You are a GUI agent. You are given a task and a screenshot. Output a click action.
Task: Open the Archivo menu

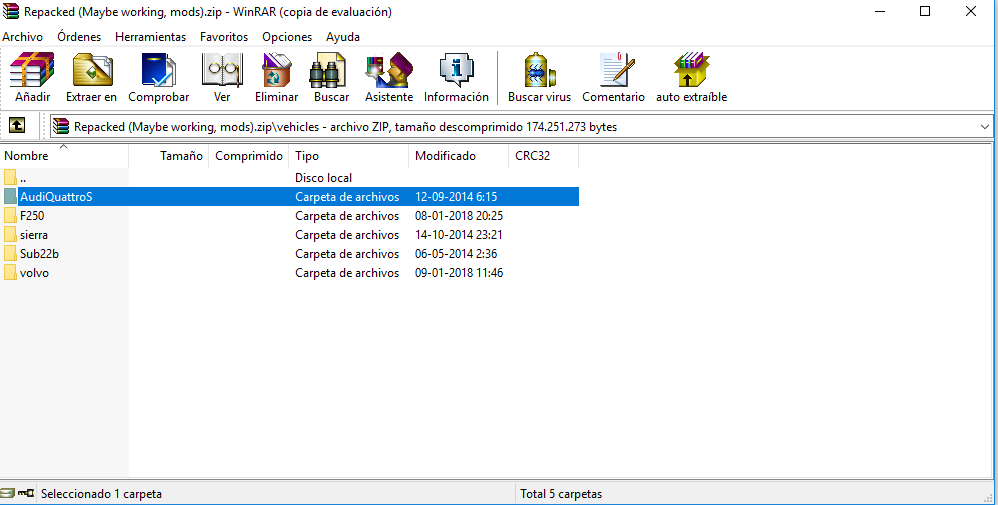click(22, 37)
